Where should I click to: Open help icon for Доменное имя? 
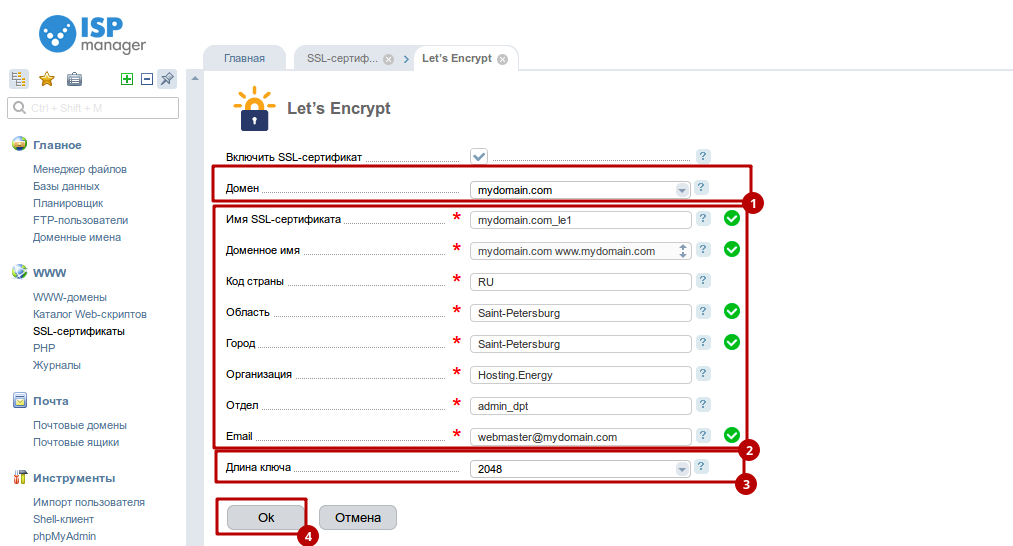703,249
